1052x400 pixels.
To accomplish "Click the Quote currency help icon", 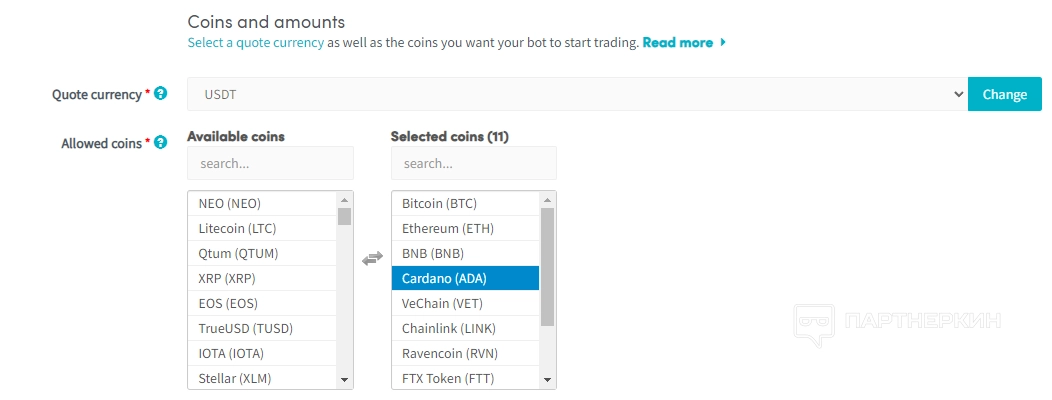I will pos(161,93).
